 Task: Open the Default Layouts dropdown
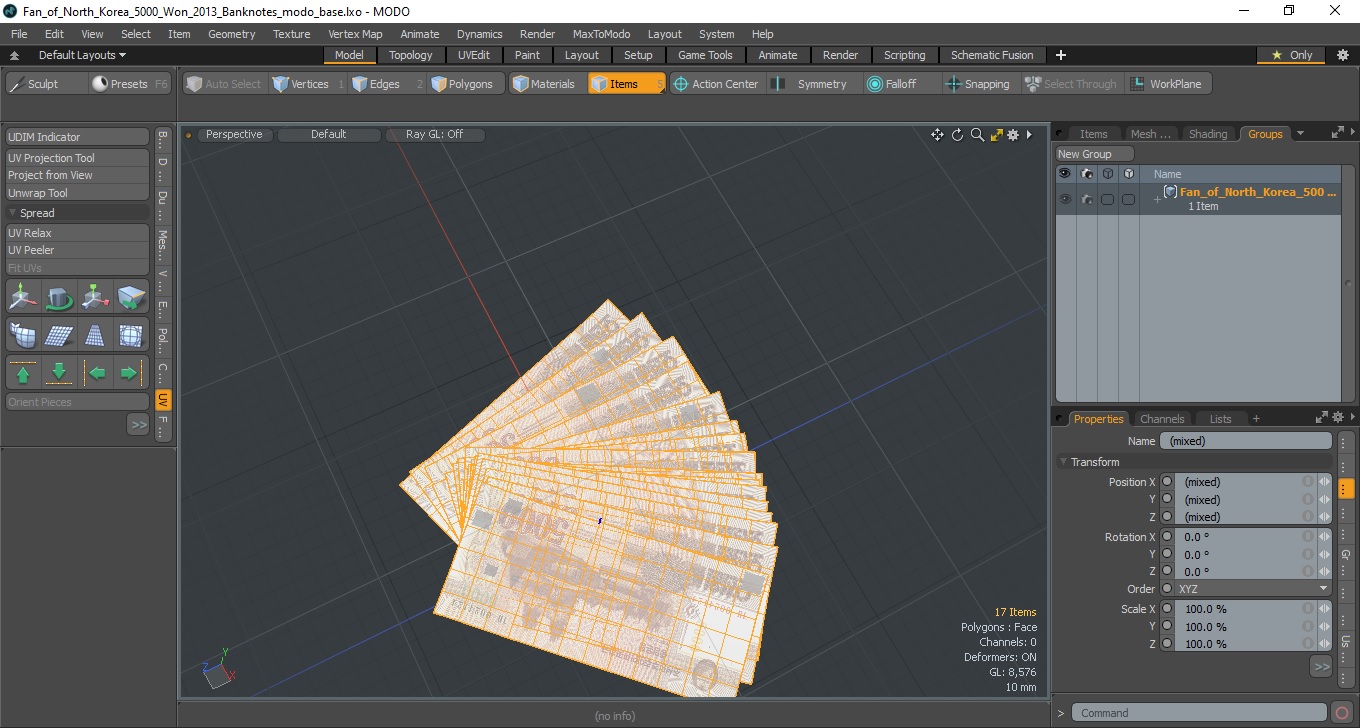click(x=82, y=55)
